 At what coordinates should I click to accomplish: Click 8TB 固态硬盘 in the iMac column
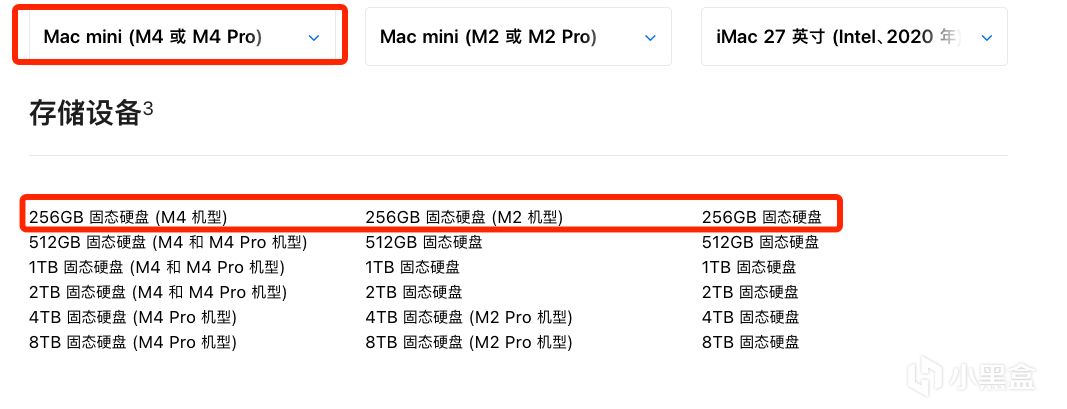(750, 342)
